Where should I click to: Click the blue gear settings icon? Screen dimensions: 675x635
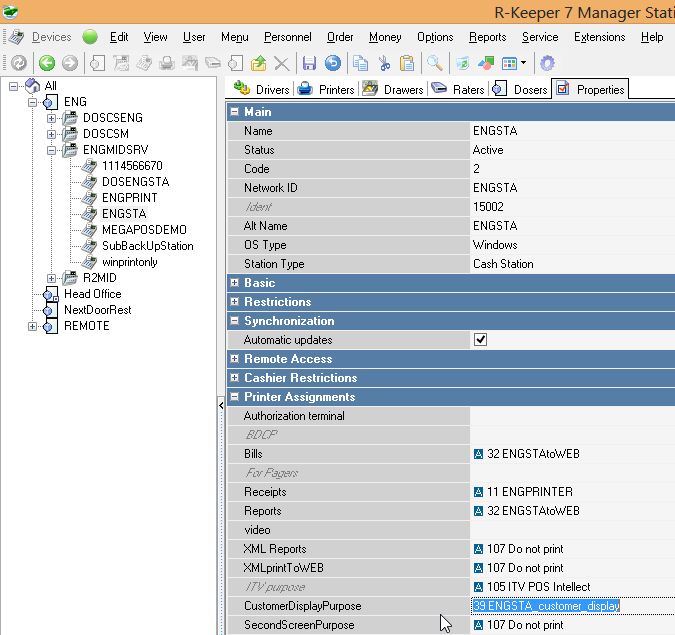pos(547,63)
